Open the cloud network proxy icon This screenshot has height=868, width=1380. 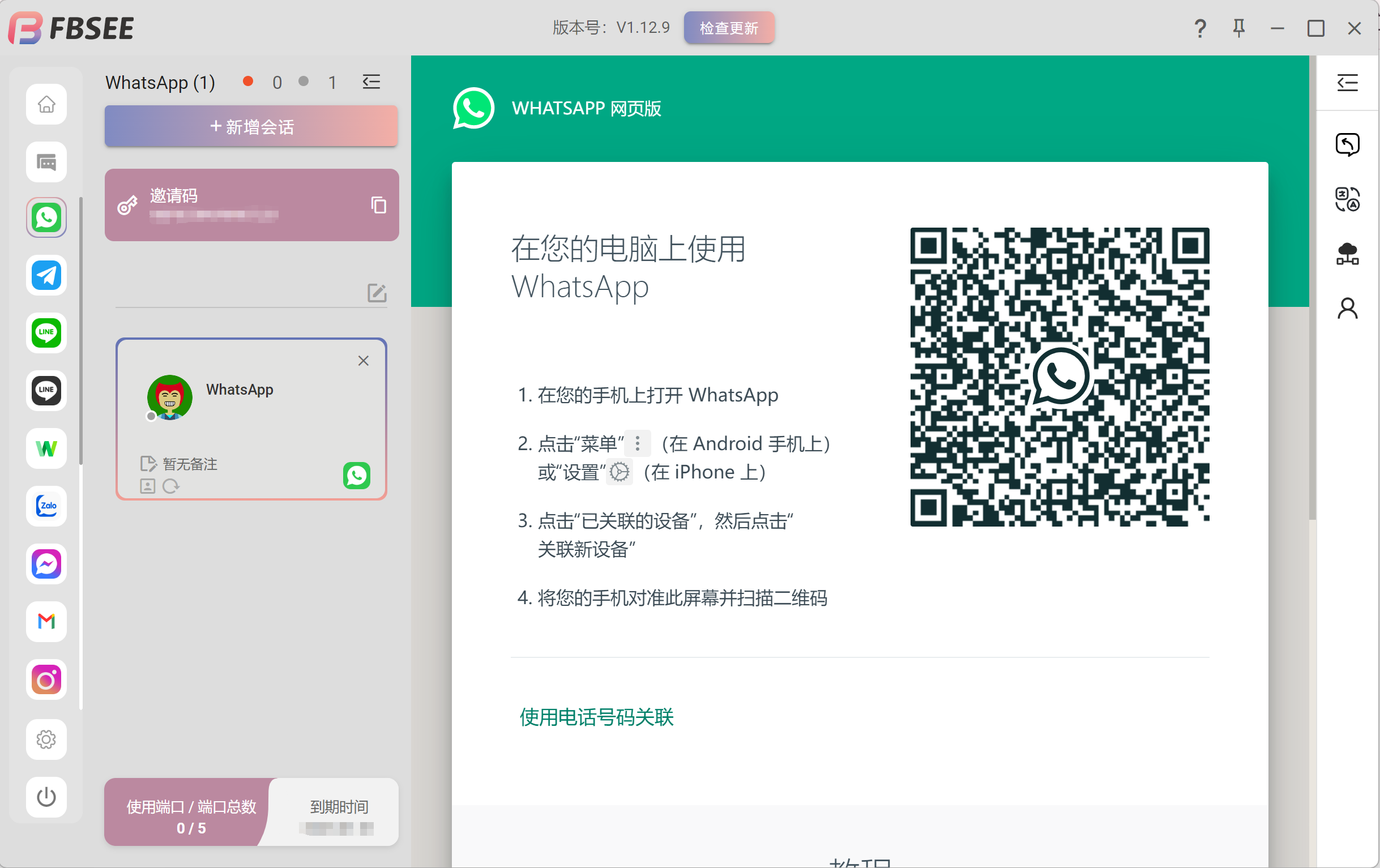click(1347, 254)
